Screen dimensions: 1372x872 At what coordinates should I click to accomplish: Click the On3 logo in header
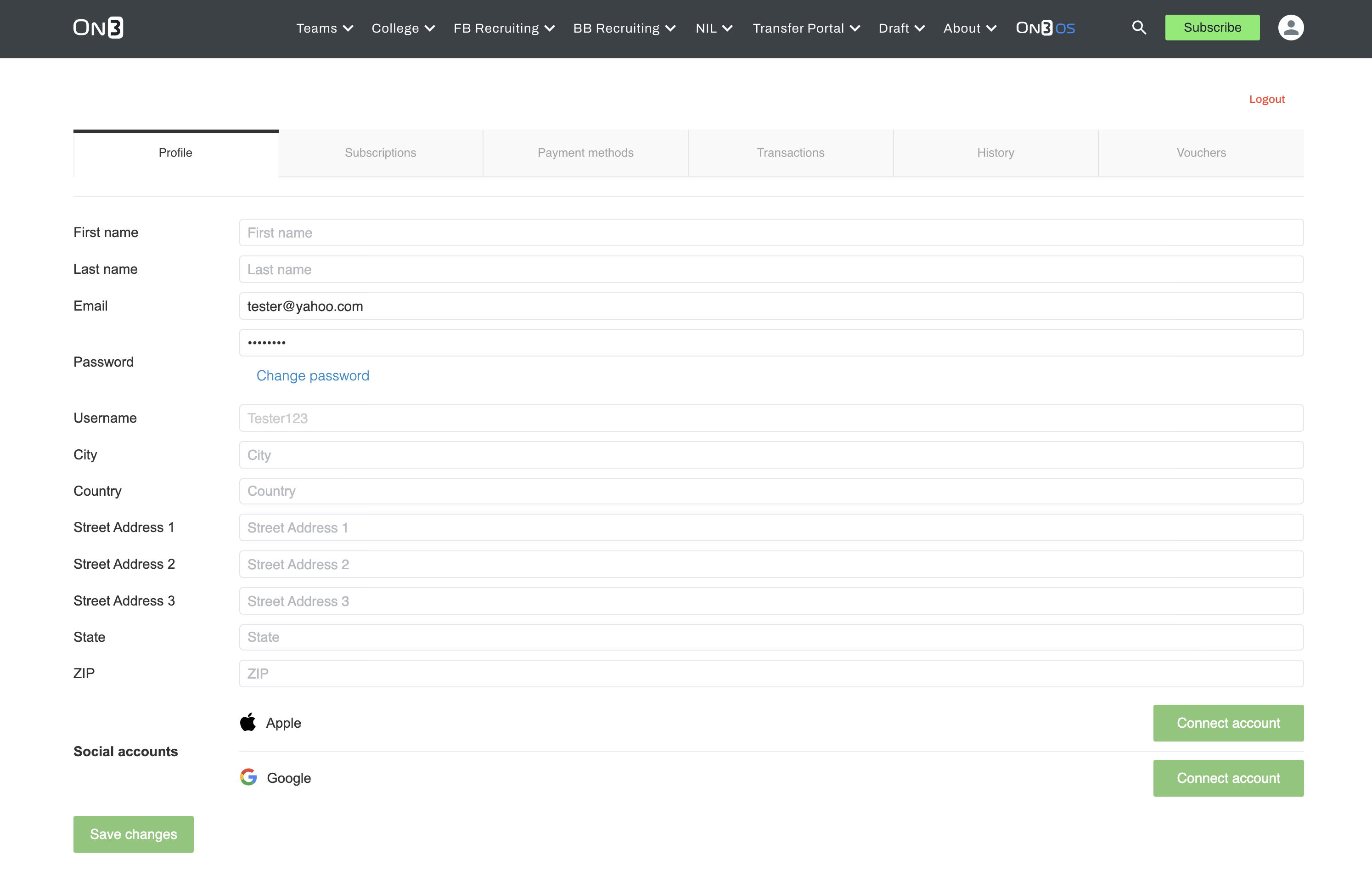98,28
